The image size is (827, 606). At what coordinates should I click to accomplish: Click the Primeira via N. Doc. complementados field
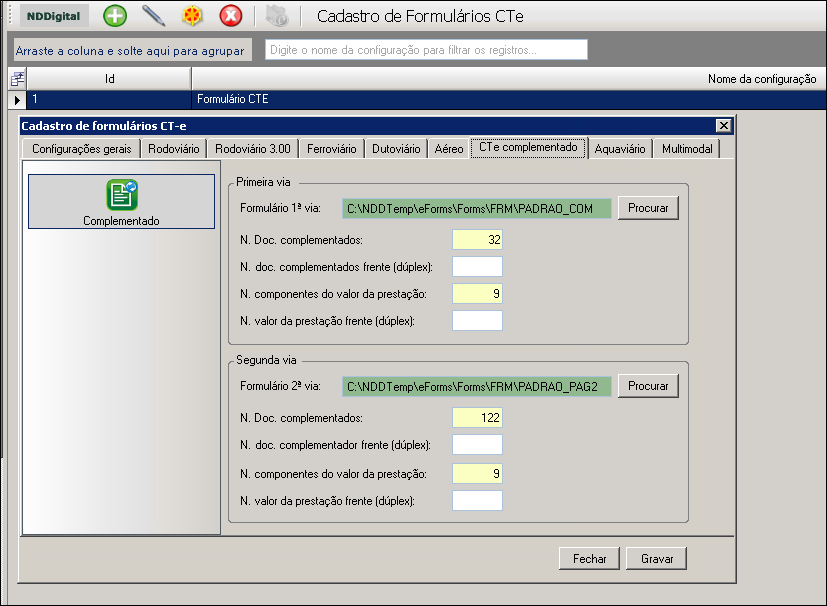coord(477,239)
